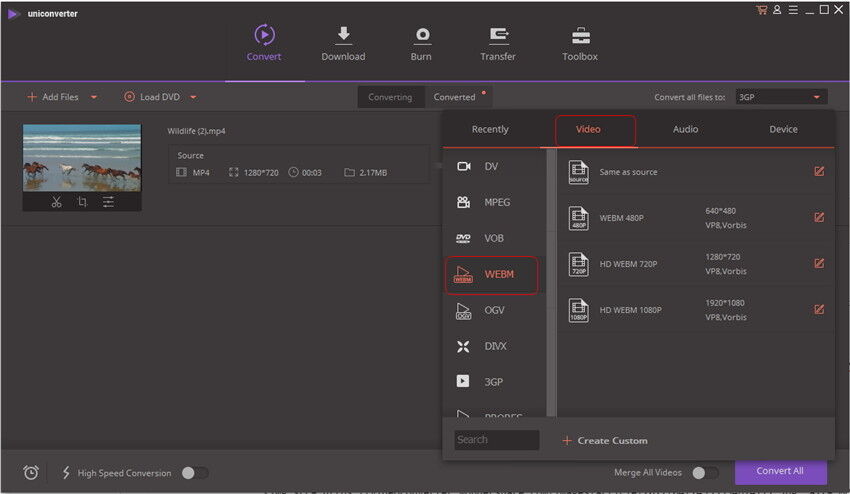The height and width of the screenshot is (494, 850).
Task: Choose the WEBM 480P preset
Action: pyautogui.click(x=697, y=218)
